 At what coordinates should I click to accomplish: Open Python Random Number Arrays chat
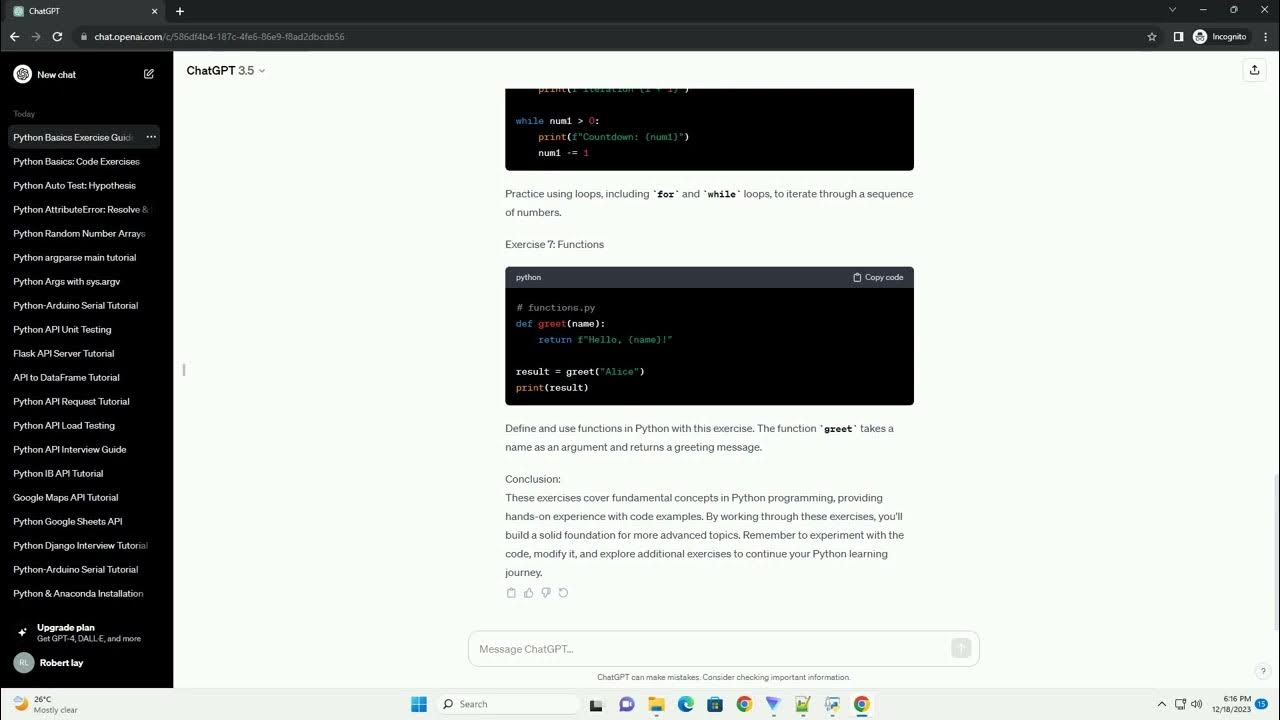pyautogui.click(x=84, y=233)
